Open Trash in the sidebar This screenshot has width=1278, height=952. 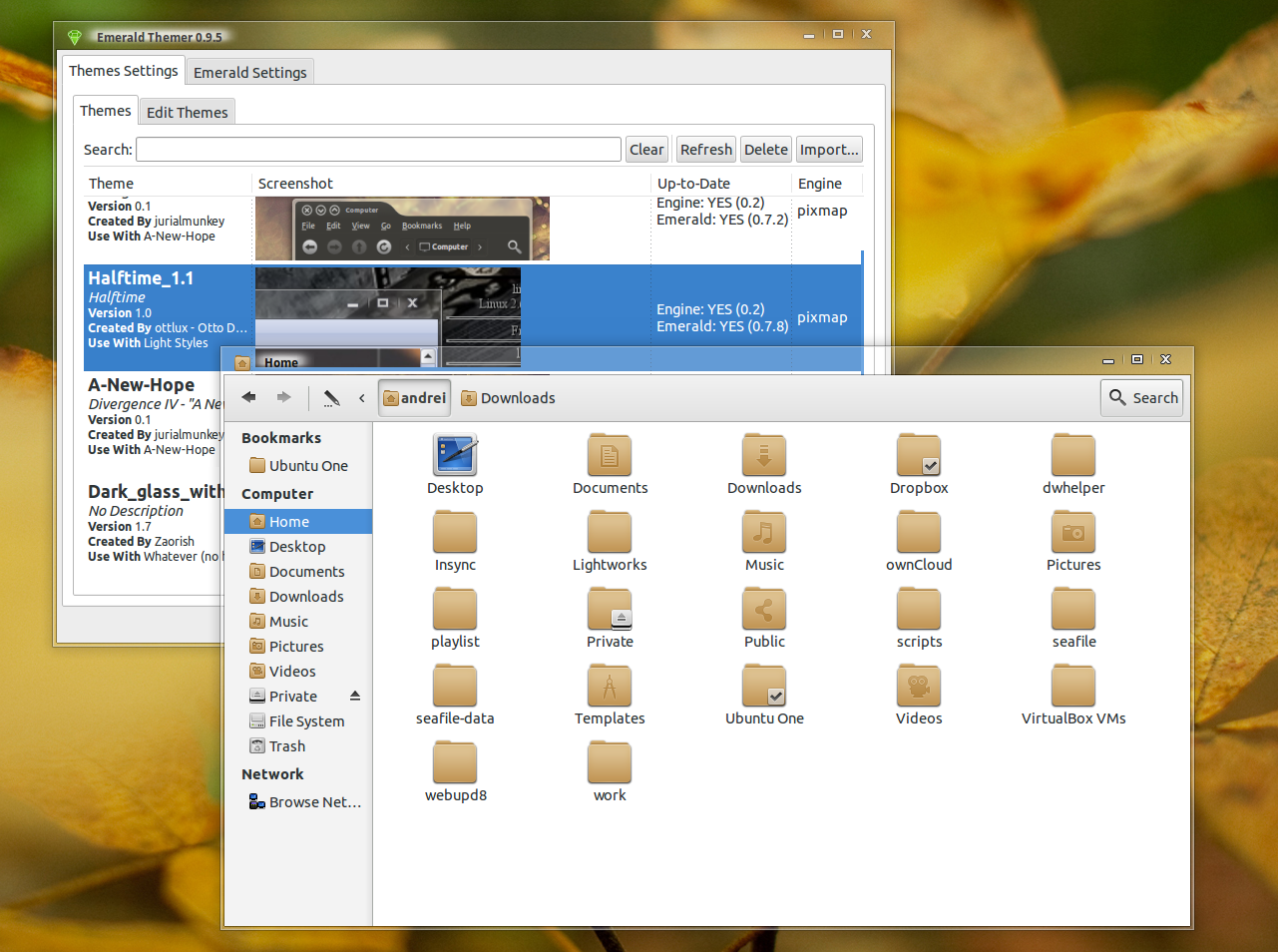[297, 745]
